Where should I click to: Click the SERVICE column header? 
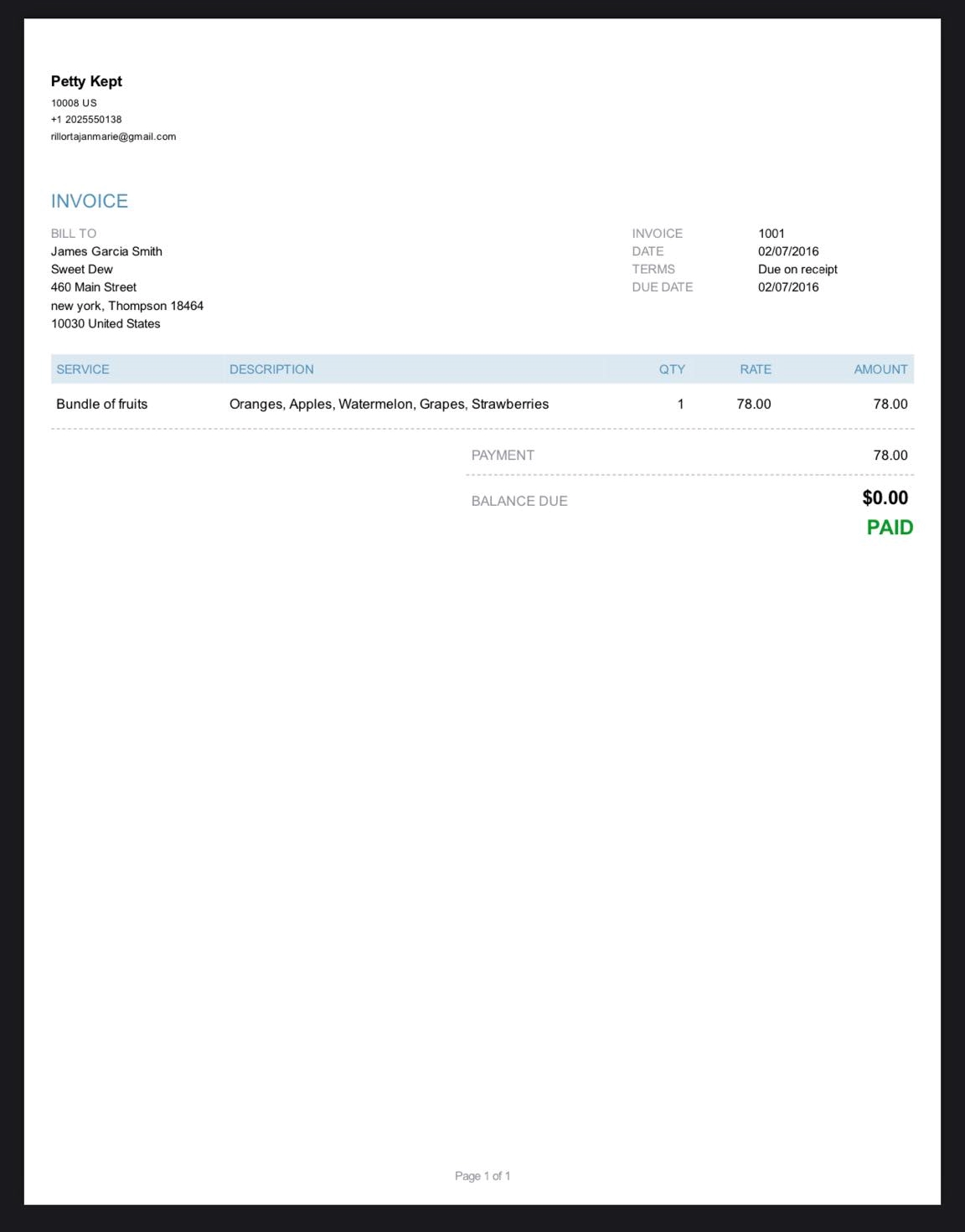(x=83, y=369)
